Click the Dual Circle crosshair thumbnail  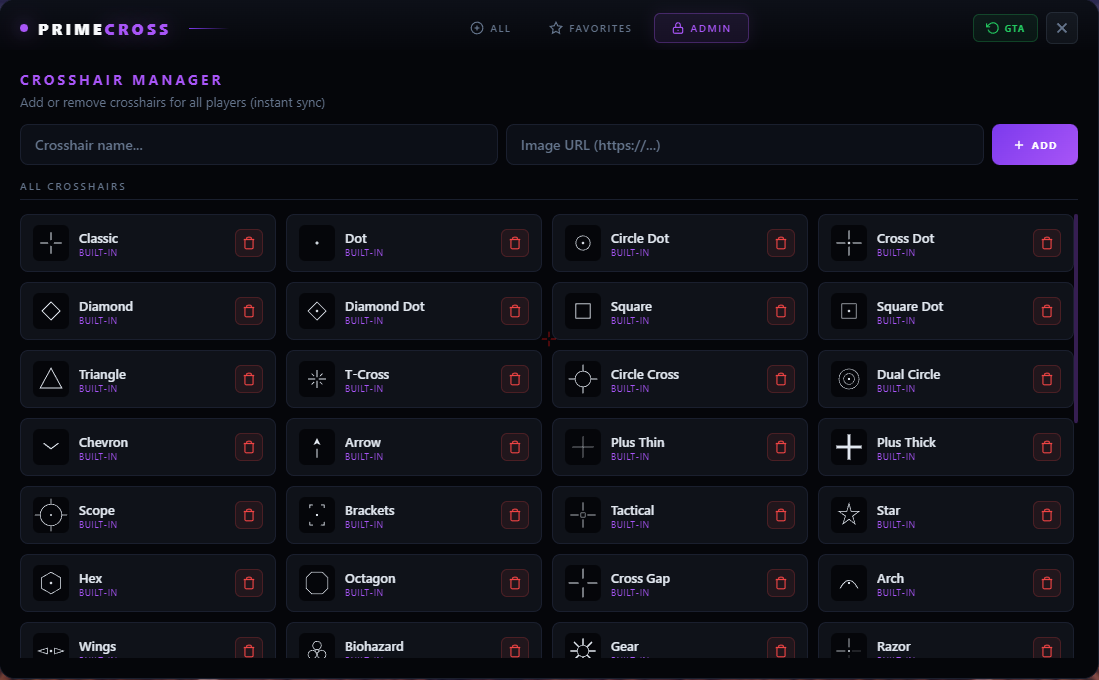click(849, 379)
